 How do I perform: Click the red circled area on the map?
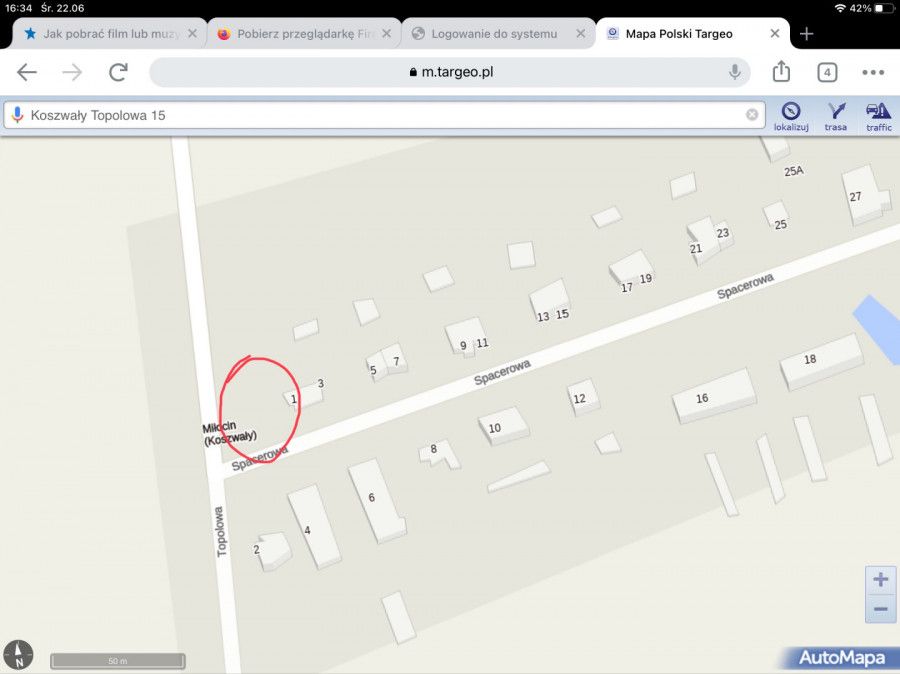[262, 410]
